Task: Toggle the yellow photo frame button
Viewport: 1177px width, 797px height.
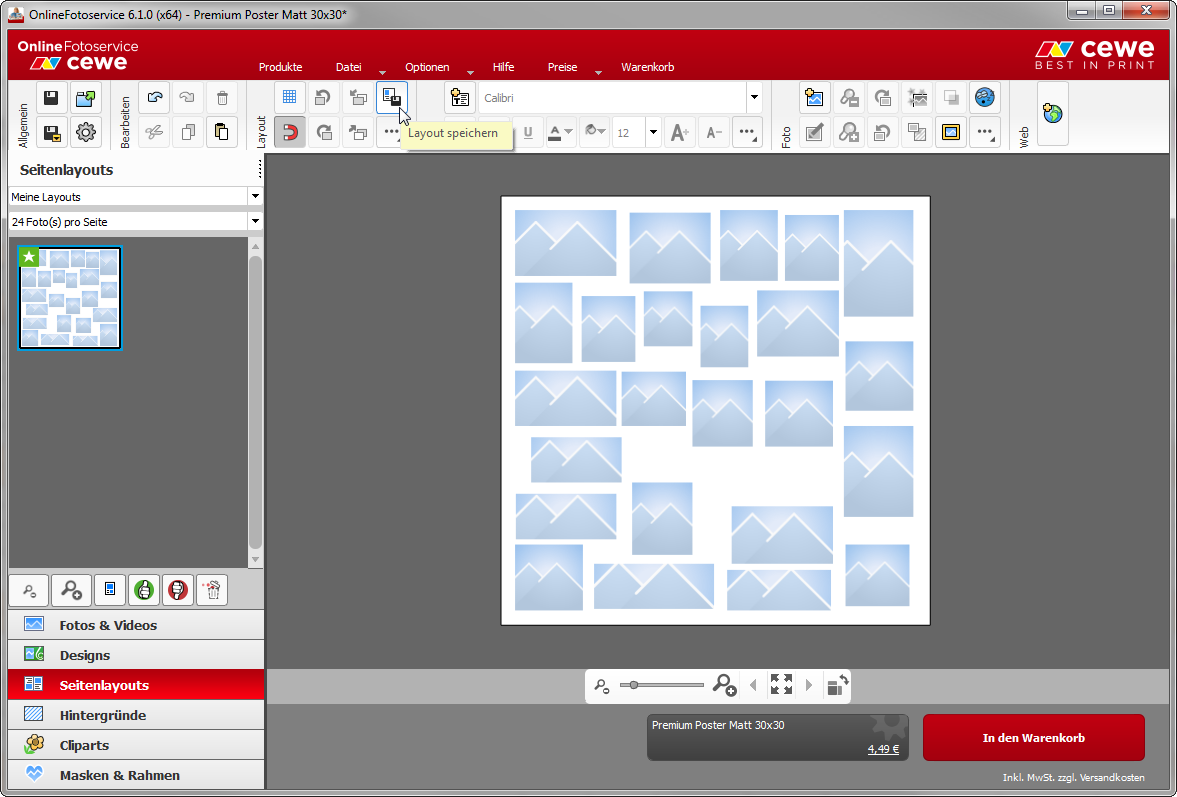Action: 951,132
